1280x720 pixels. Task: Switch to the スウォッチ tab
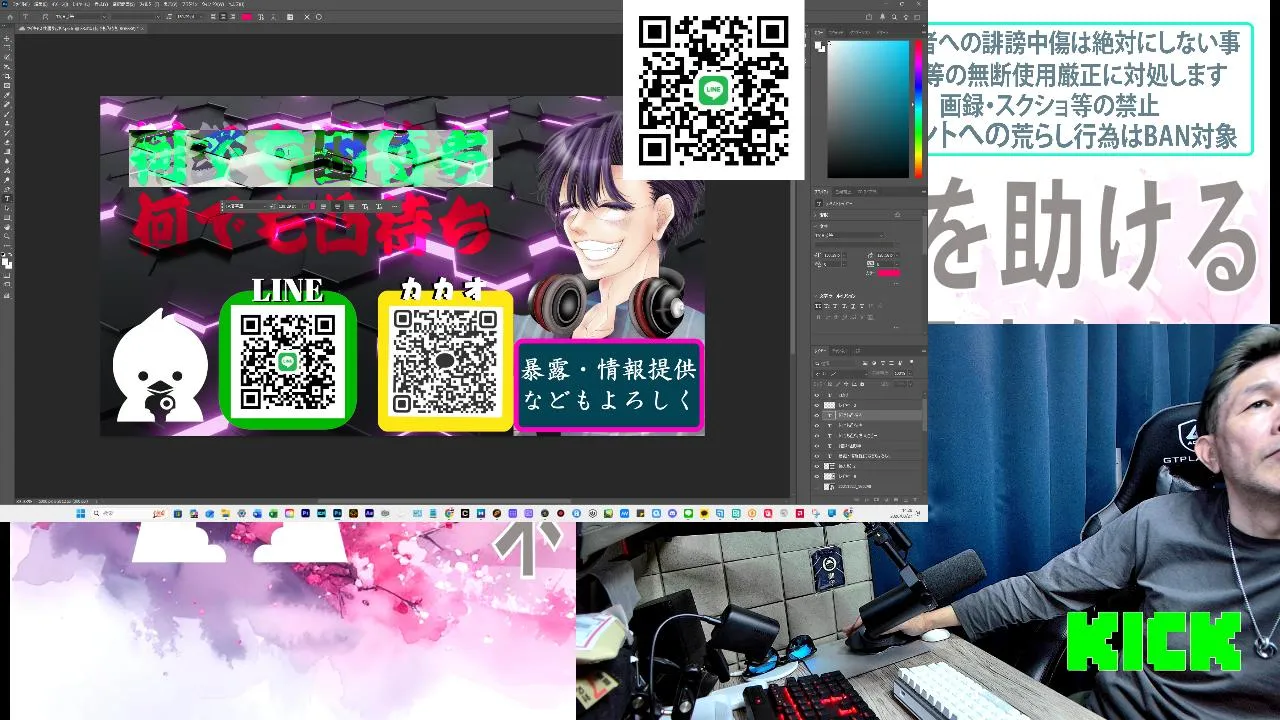tap(836, 33)
